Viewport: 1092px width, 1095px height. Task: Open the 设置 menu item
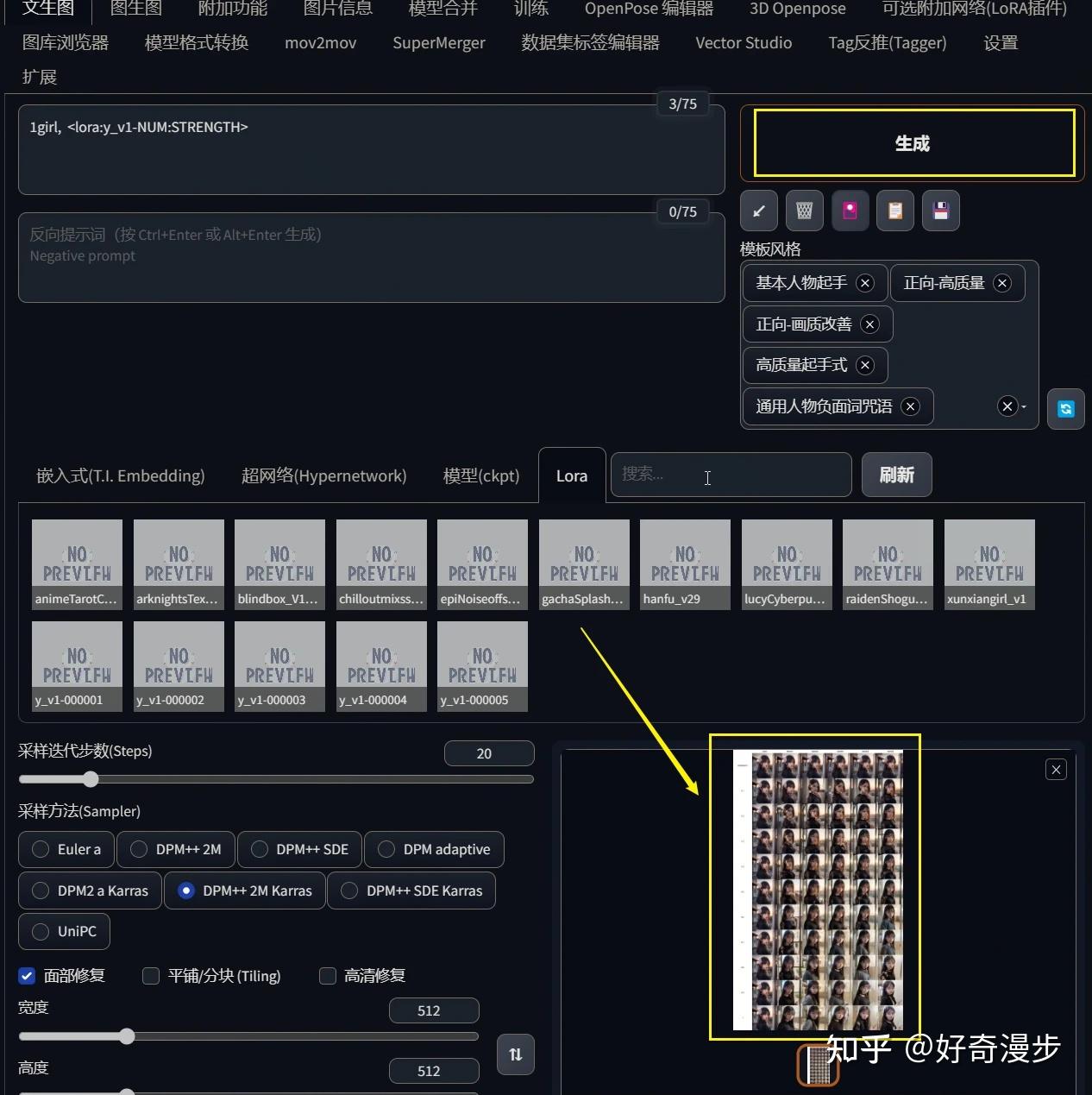coord(1000,42)
